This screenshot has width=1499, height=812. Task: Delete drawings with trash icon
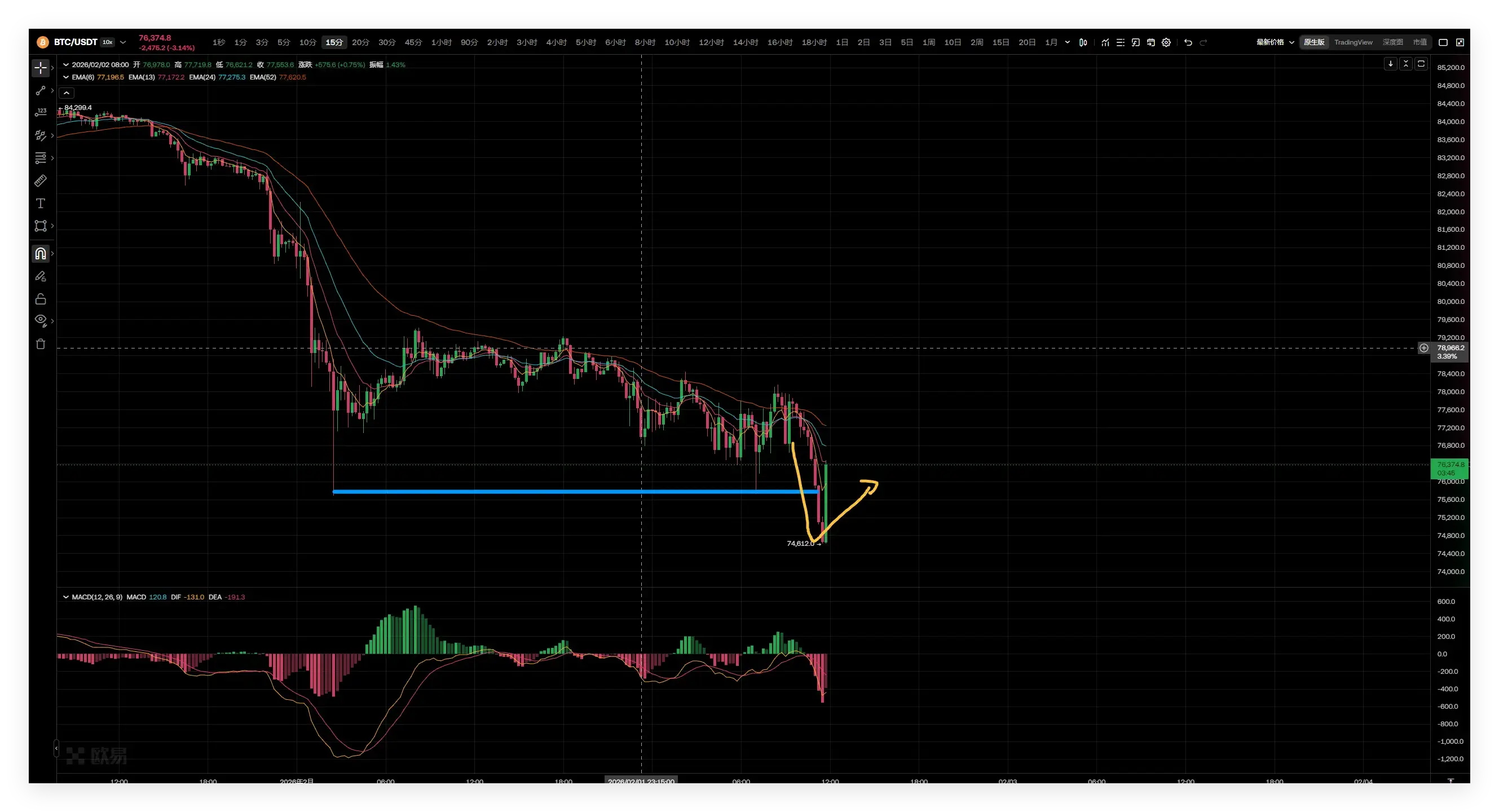click(x=40, y=344)
